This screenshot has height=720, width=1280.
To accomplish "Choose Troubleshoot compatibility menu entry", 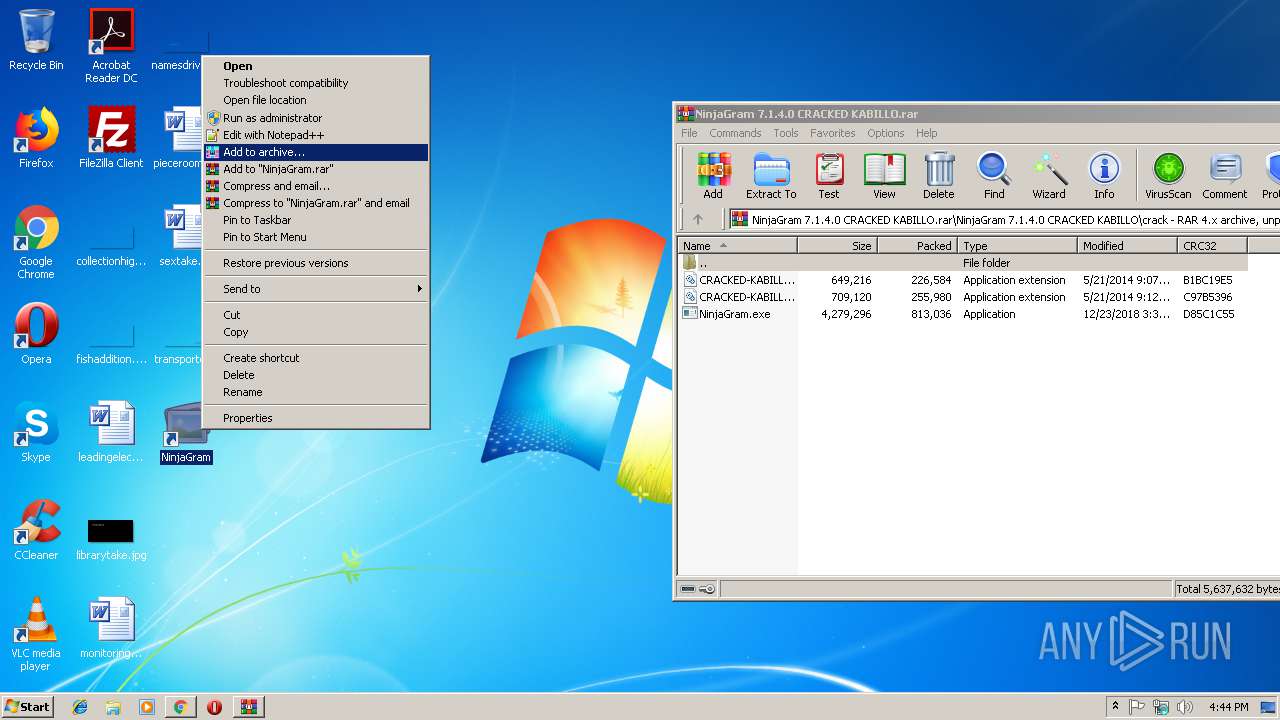I will [316, 83].
